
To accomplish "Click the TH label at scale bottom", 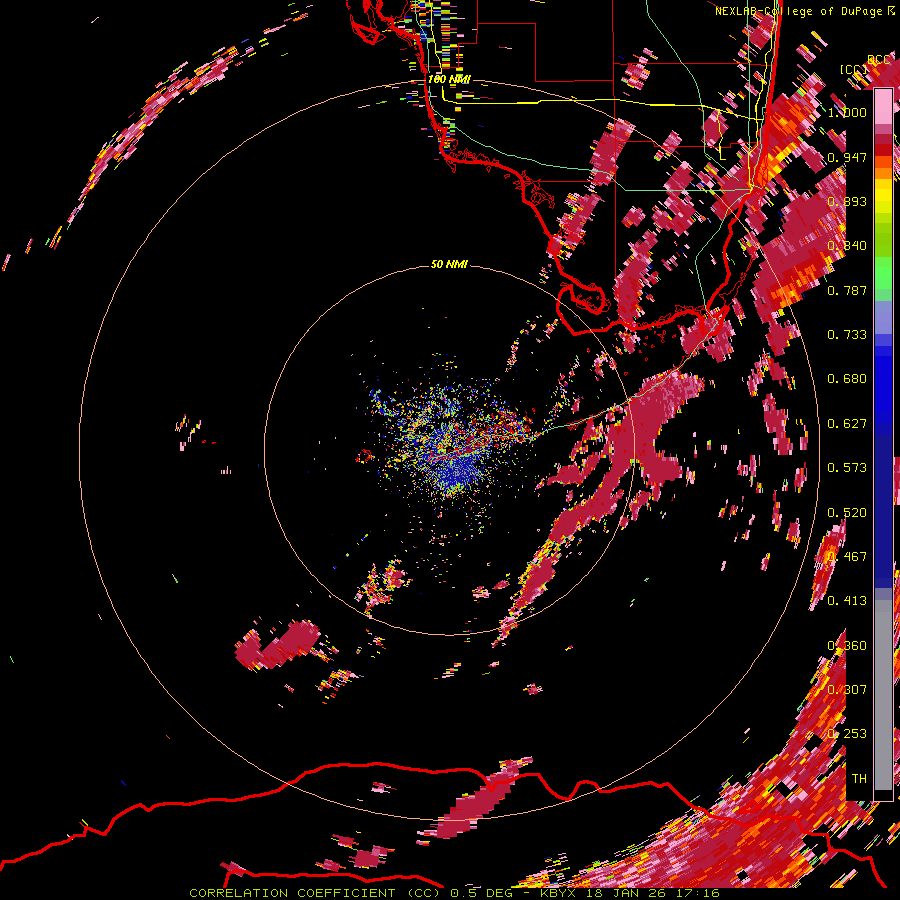I will point(859,779).
